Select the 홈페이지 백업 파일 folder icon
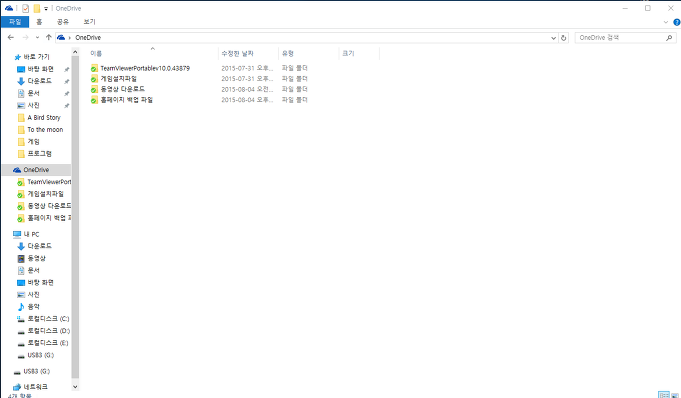The image size is (681, 398). (x=94, y=100)
